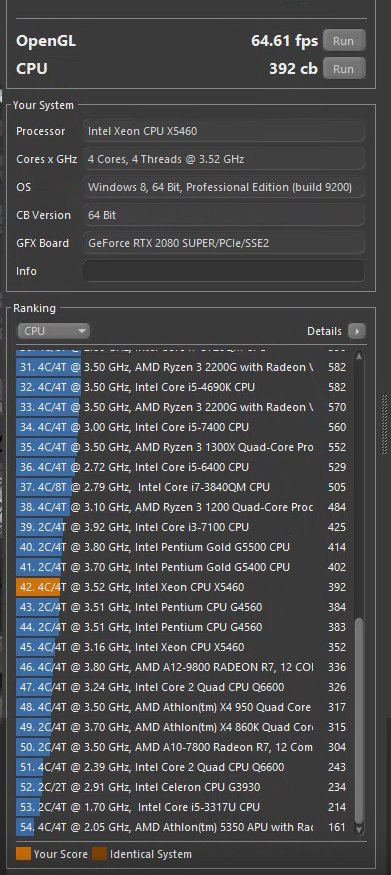Screen dimensions: 391x875
Task: Click the Processor field Intel Xeon X5460
Action: coord(224,132)
